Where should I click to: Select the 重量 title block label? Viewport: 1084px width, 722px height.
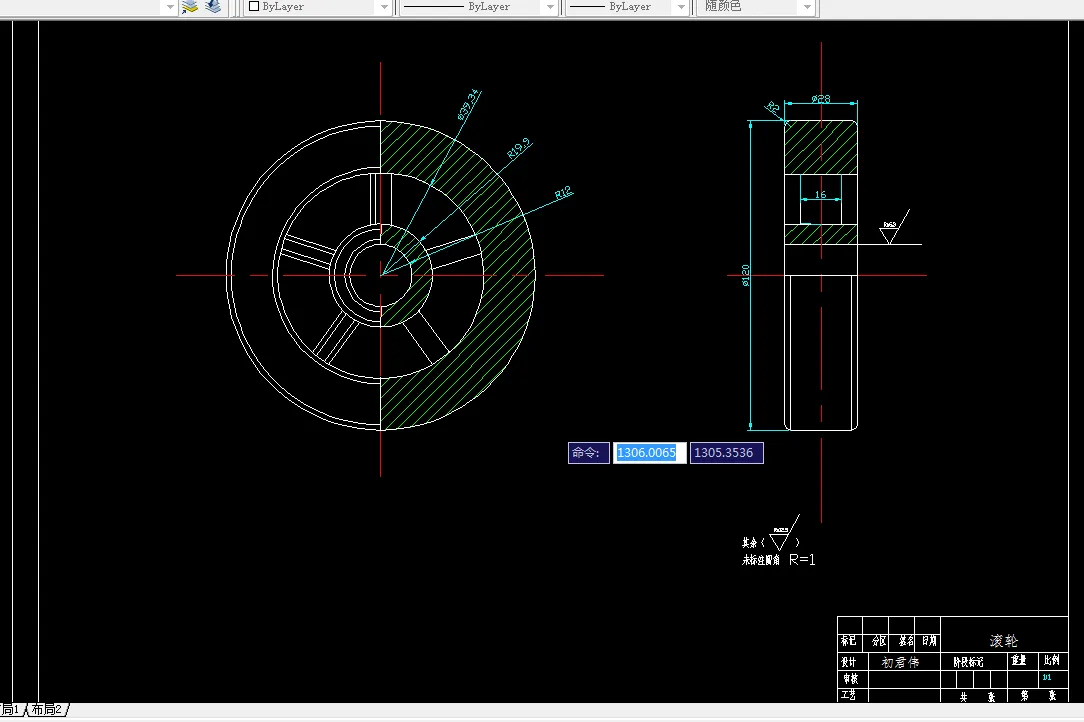tap(1019, 660)
